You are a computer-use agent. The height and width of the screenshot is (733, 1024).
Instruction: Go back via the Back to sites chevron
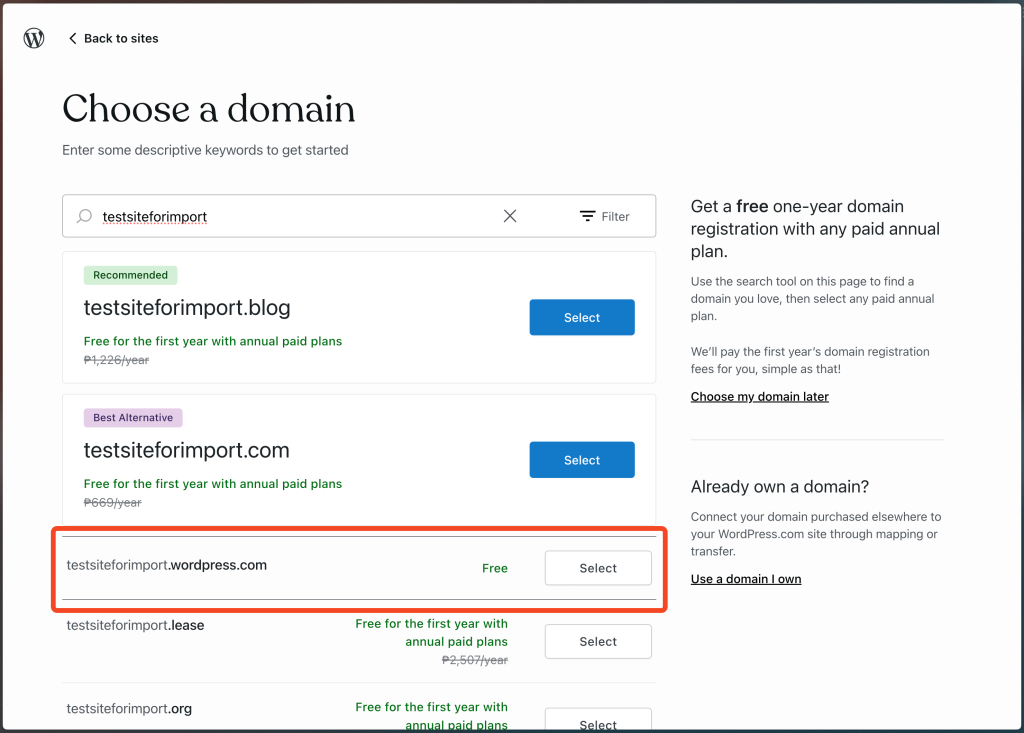72,38
